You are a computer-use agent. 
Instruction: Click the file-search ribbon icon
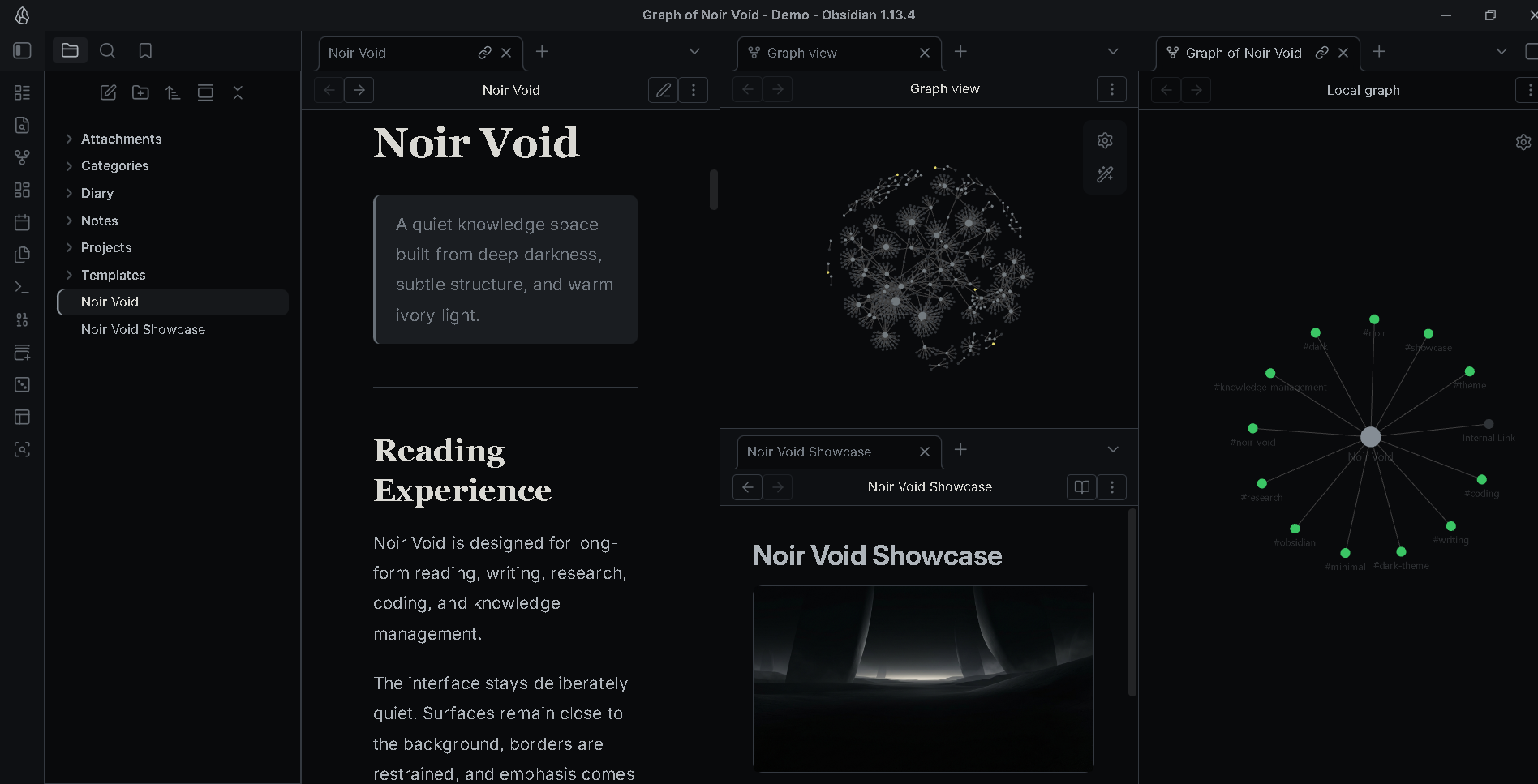22,125
